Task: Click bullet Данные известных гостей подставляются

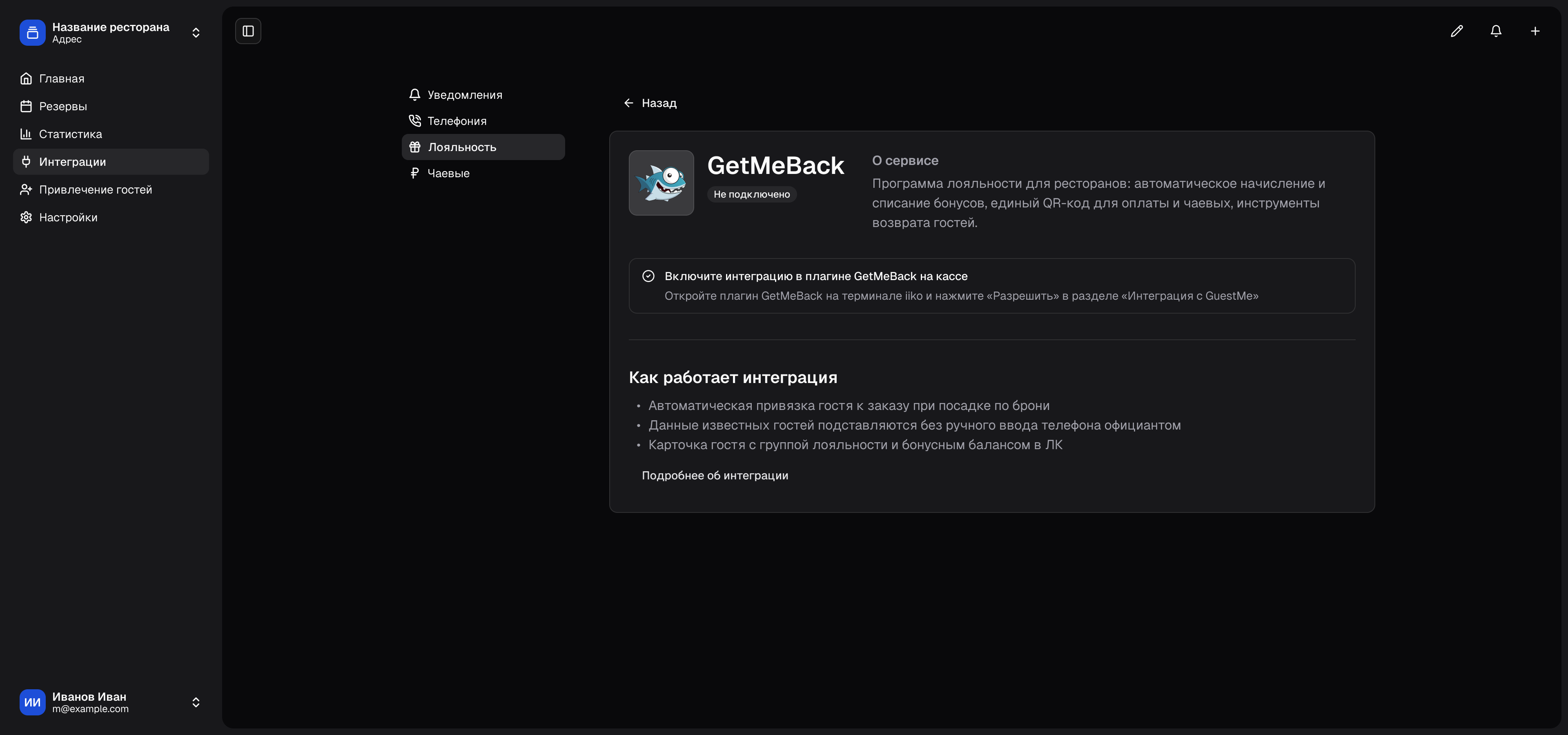Action: 914,425
